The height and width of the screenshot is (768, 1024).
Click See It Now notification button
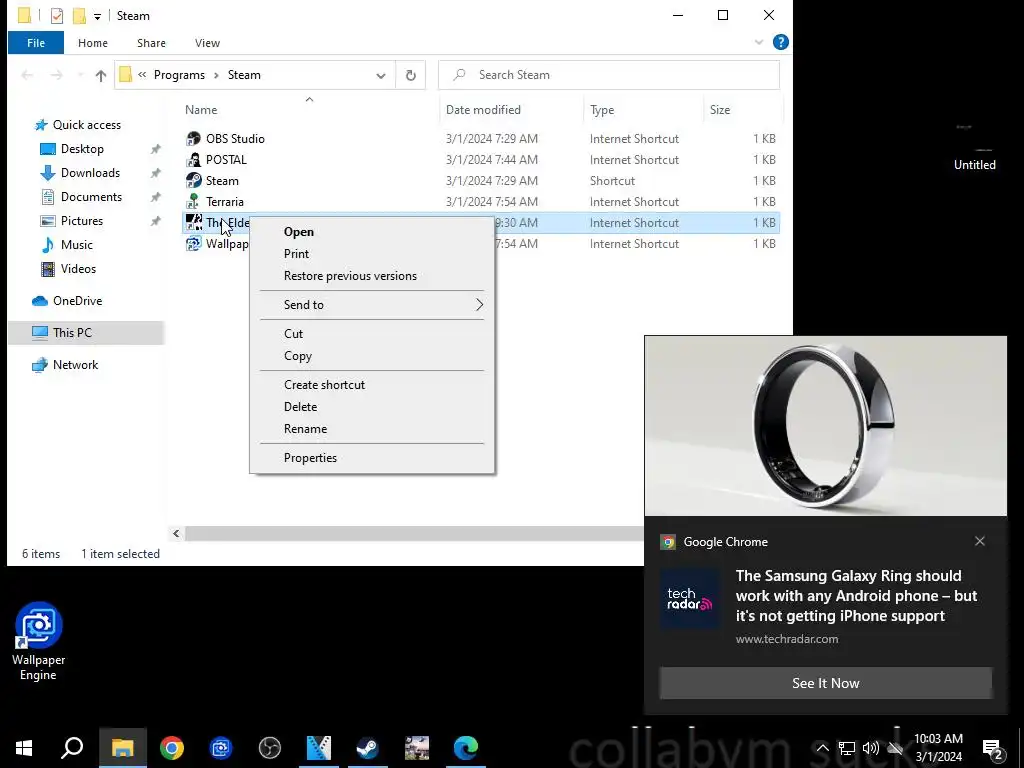click(x=825, y=683)
